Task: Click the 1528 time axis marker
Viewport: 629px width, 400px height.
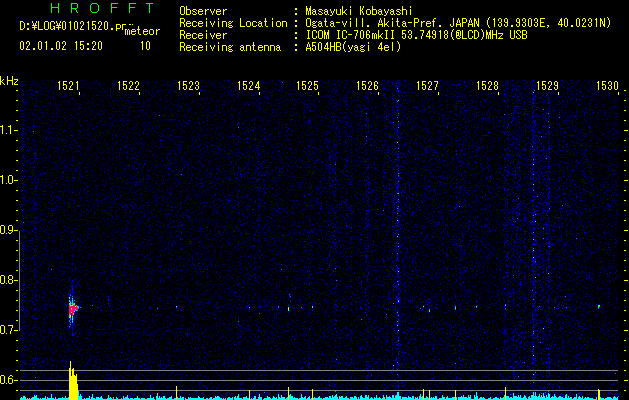Action: tap(487, 86)
